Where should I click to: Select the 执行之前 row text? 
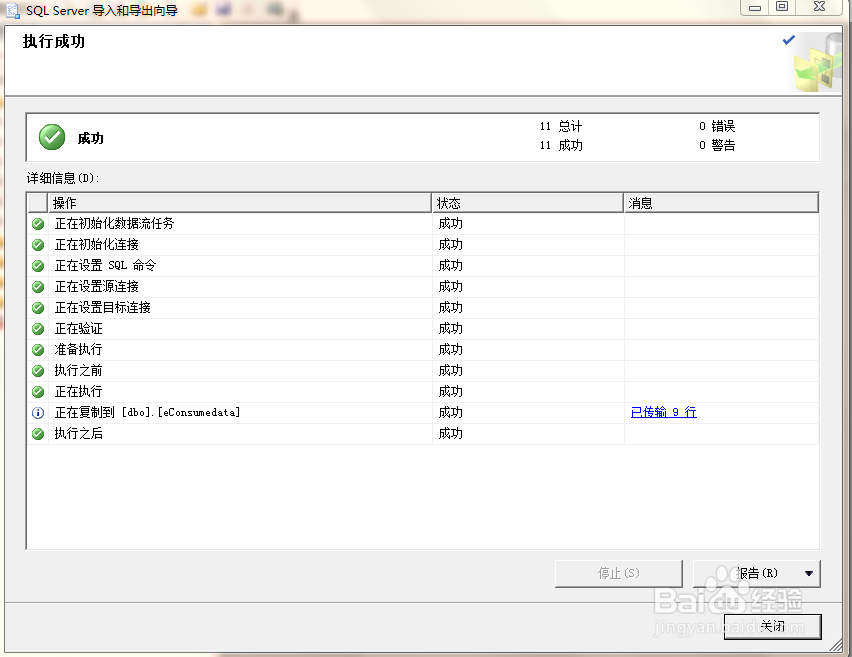coord(78,371)
